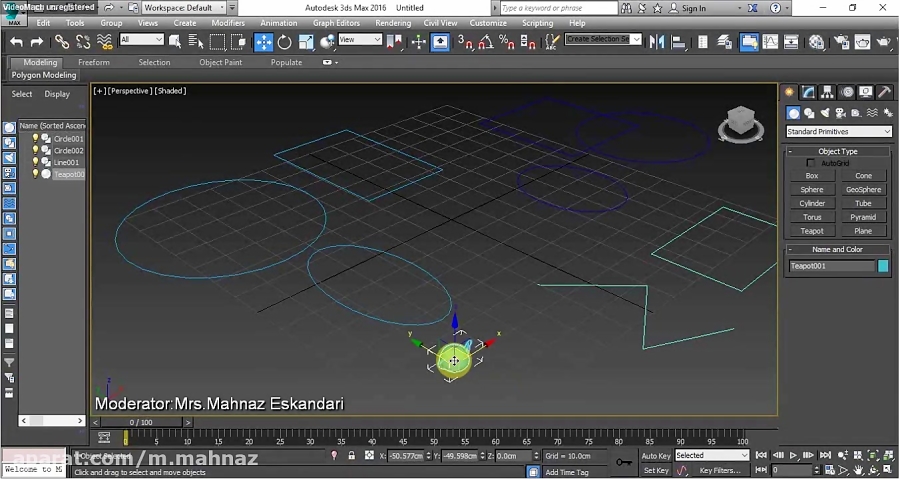Open the Rendering menu

pyautogui.click(x=393, y=23)
